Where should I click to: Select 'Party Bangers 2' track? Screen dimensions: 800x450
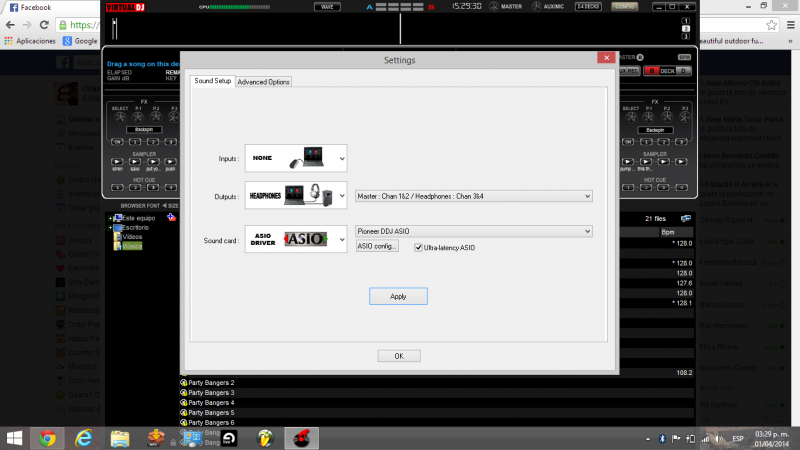coord(211,383)
